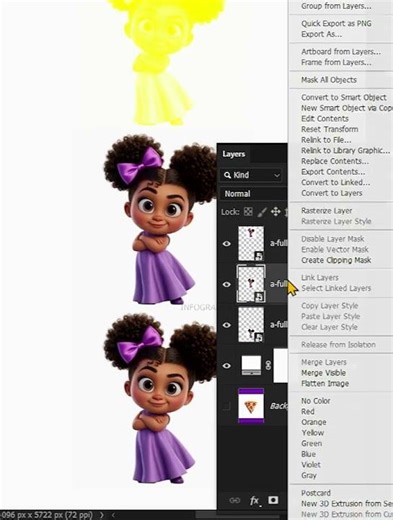Image resolution: width=393 pixels, height=520 pixels.
Task: Select the Layers panel tab
Action: pyautogui.click(x=234, y=154)
